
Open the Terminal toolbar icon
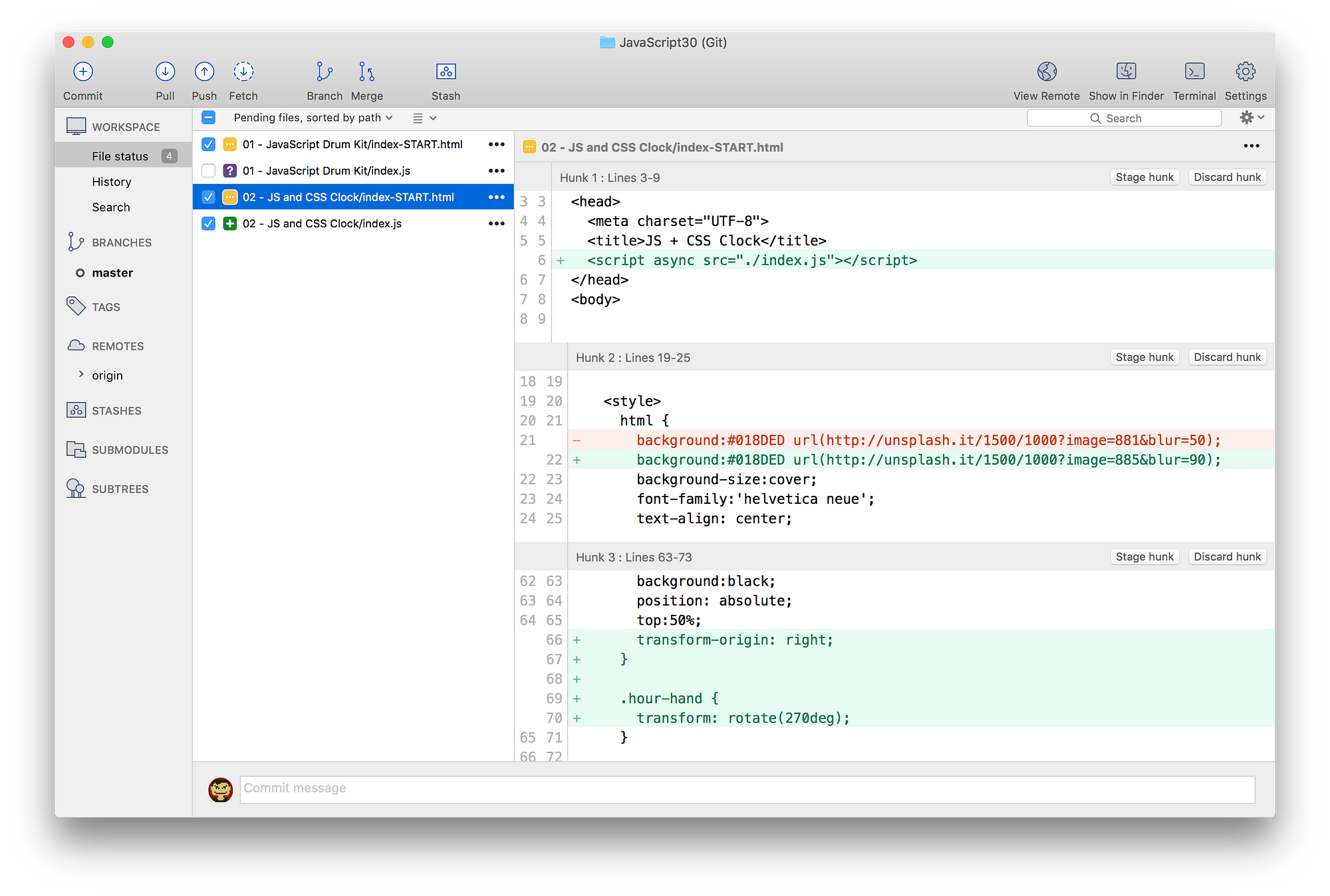click(x=1194, y=71)
